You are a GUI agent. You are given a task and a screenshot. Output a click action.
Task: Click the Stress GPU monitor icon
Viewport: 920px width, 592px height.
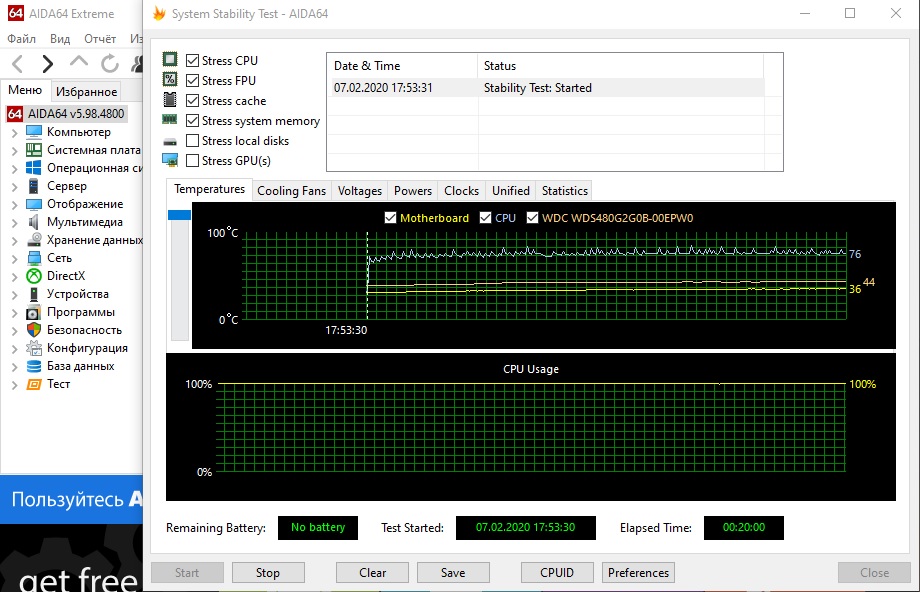(x=170, y=160)
